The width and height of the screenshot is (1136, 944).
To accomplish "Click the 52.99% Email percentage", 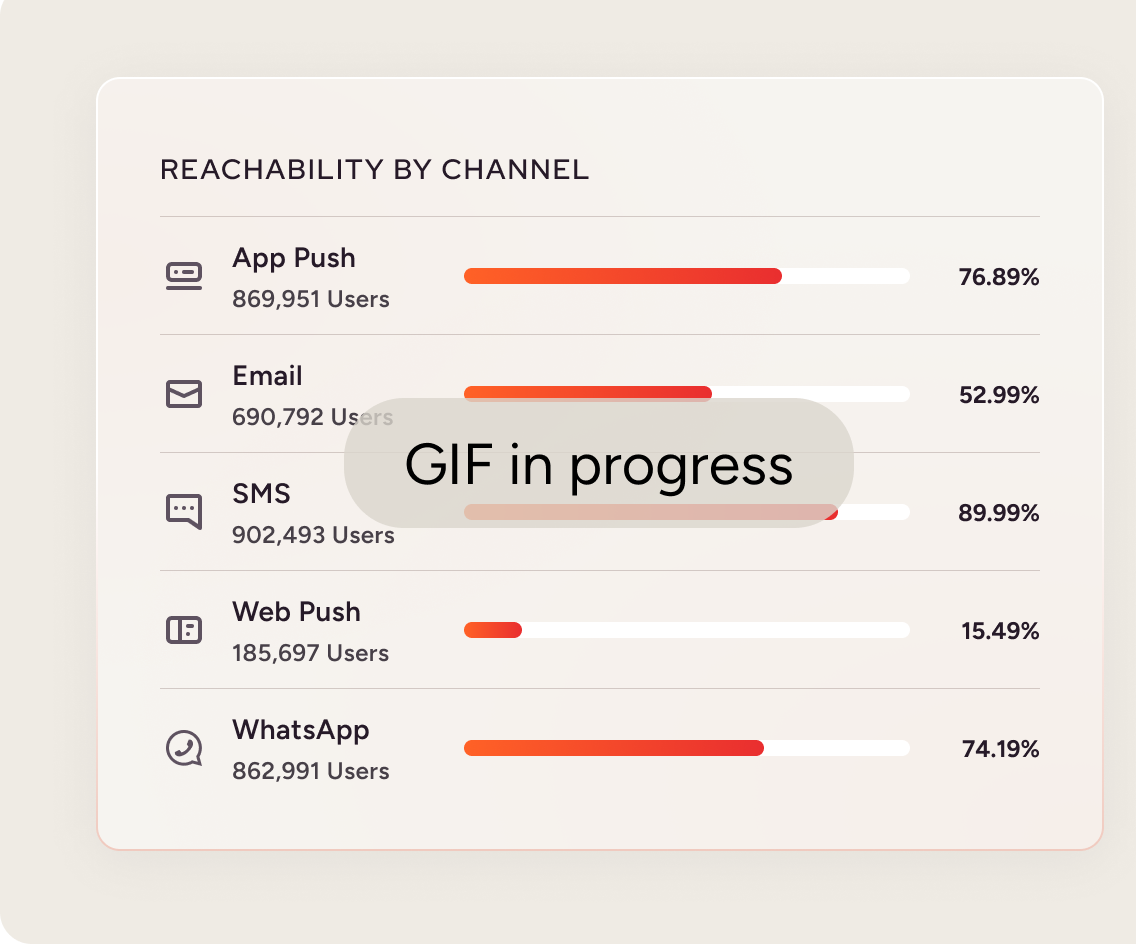I will click(x=998, y=395).
